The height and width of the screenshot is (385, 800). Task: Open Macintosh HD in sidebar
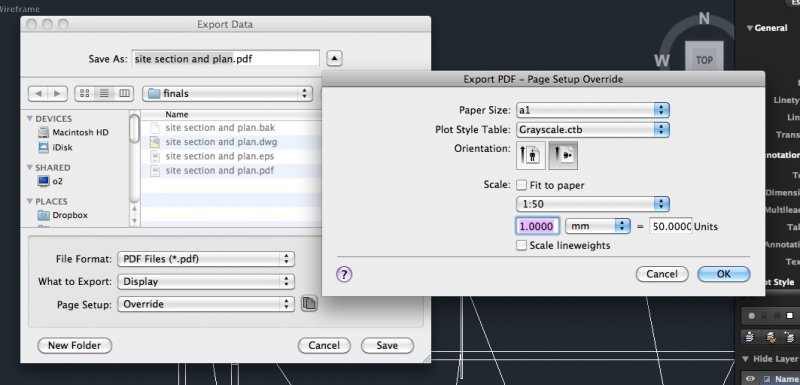click(73, 132)
